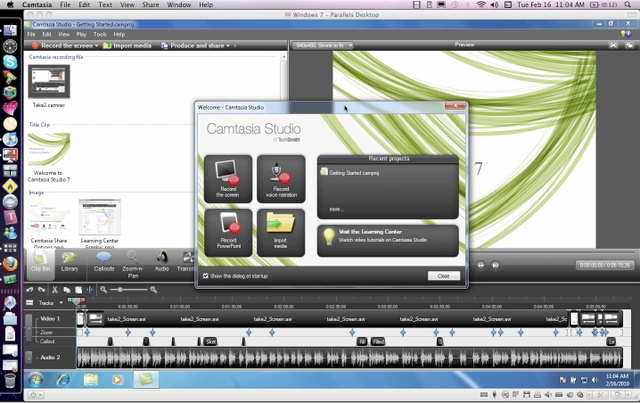Select Learning Center Graphic image thumbnail
This screenshot has width=640, height=403.
[x=100, y=217]
